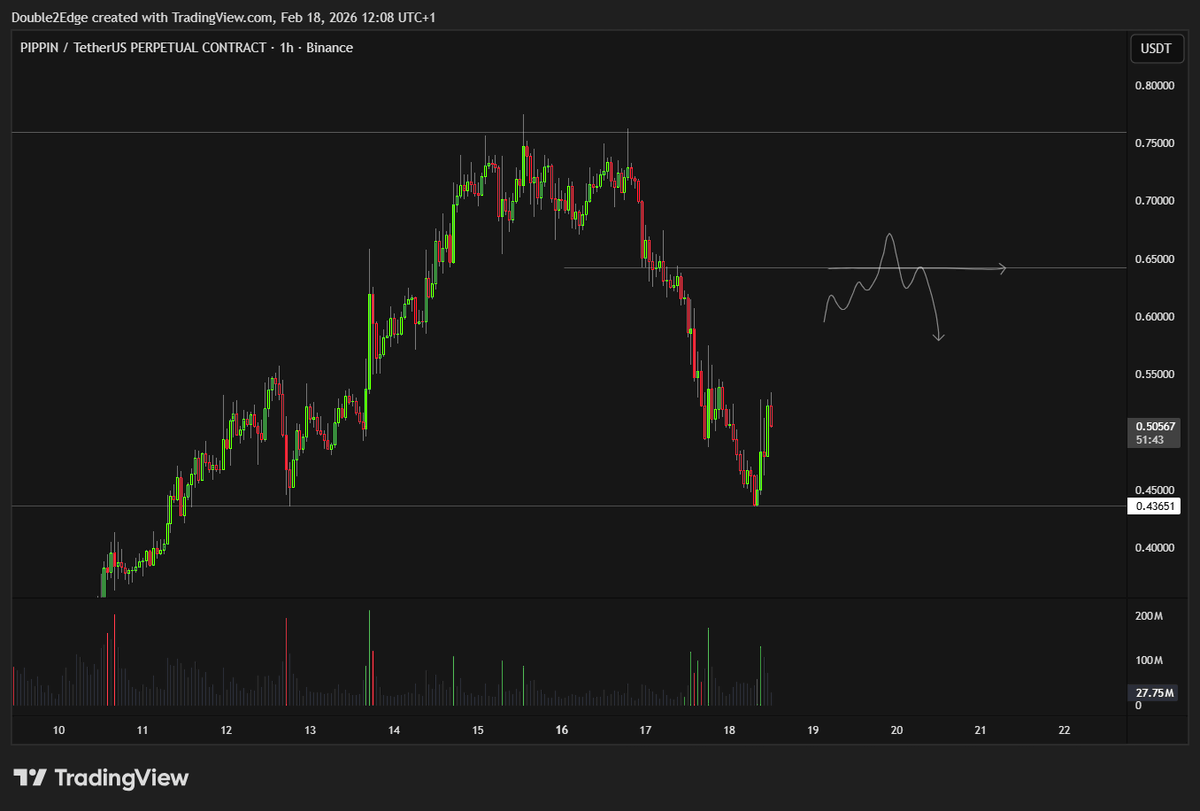Click the horizontal line price label 0.43651
1200x811 pixels.
(x=1154, y=507)
